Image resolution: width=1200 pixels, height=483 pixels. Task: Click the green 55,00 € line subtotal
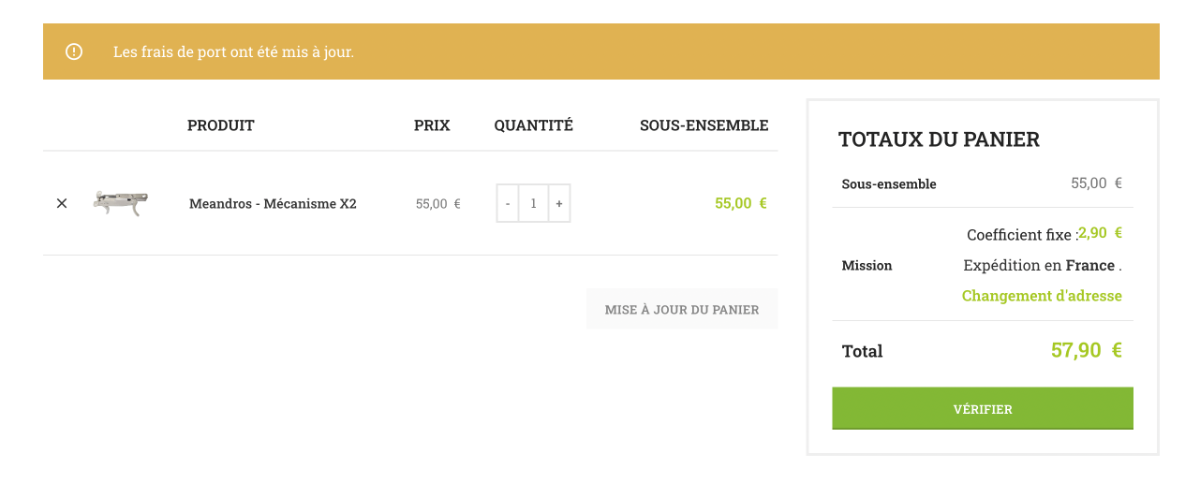pyautogui.click(x=741, y=203)
